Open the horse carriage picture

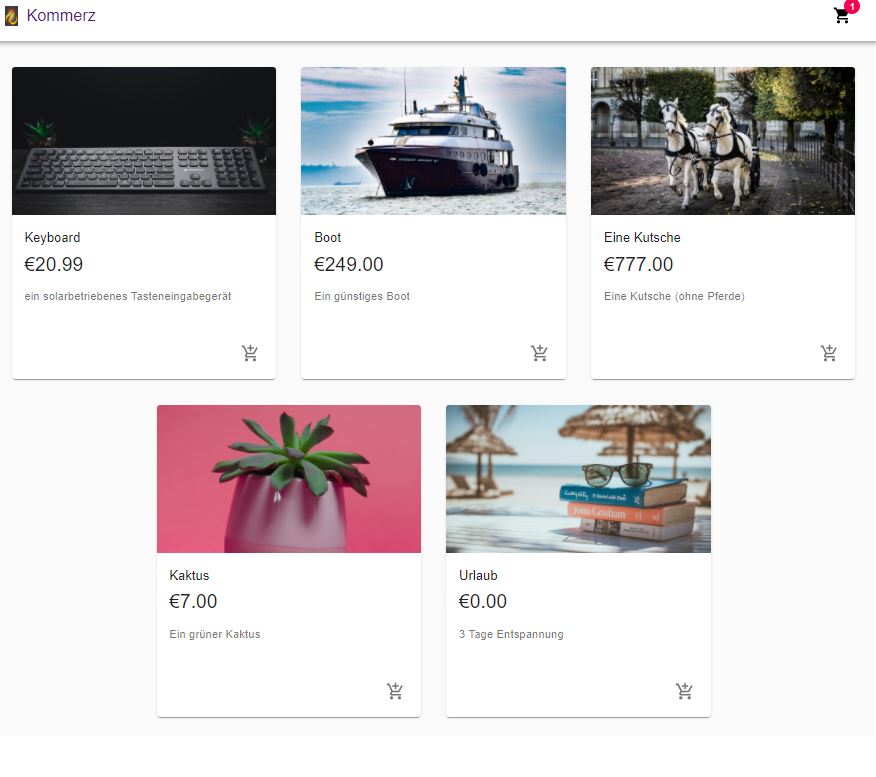[x=723, y=141]
